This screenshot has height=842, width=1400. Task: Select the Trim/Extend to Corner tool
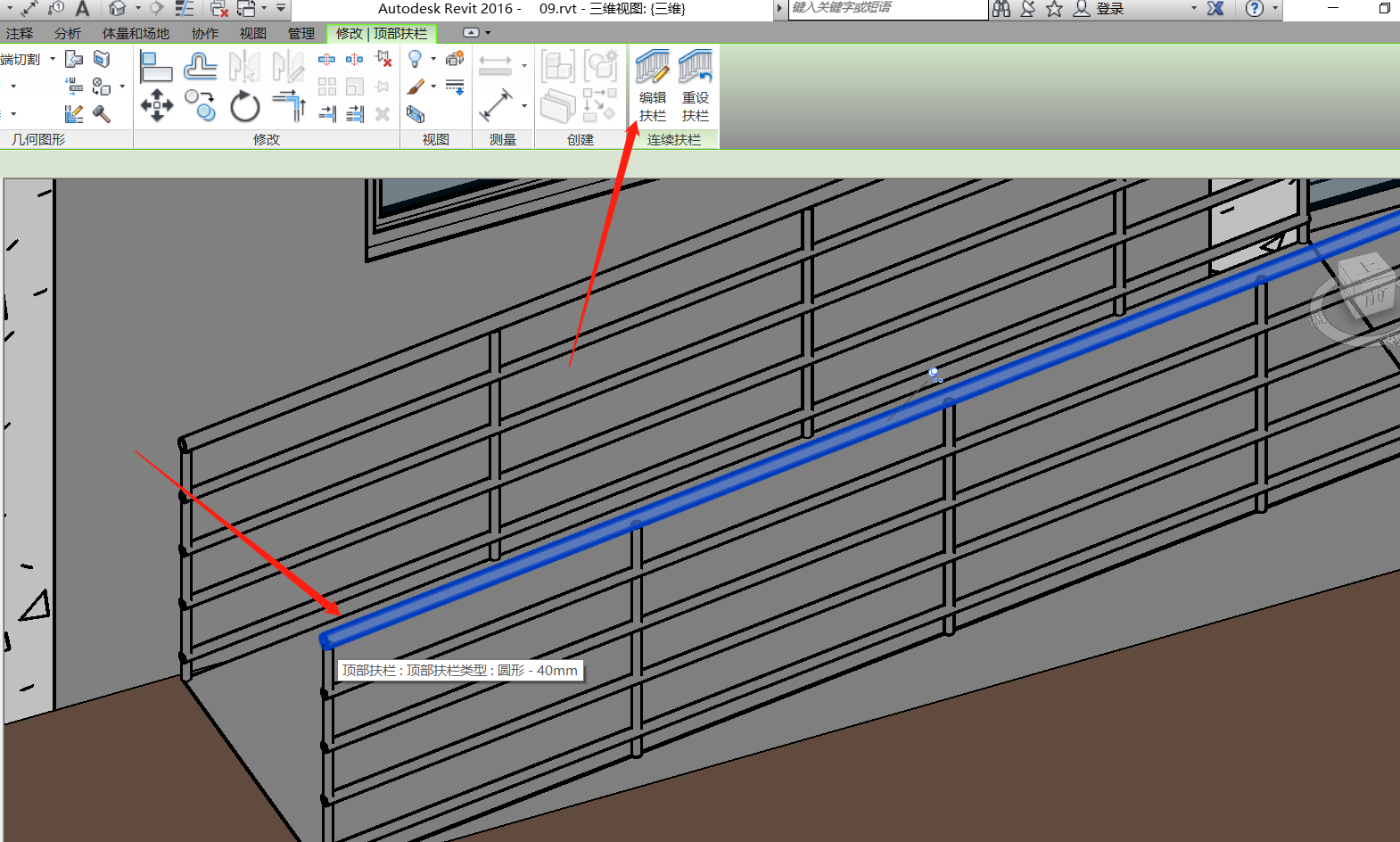click(x=289, y=106)
